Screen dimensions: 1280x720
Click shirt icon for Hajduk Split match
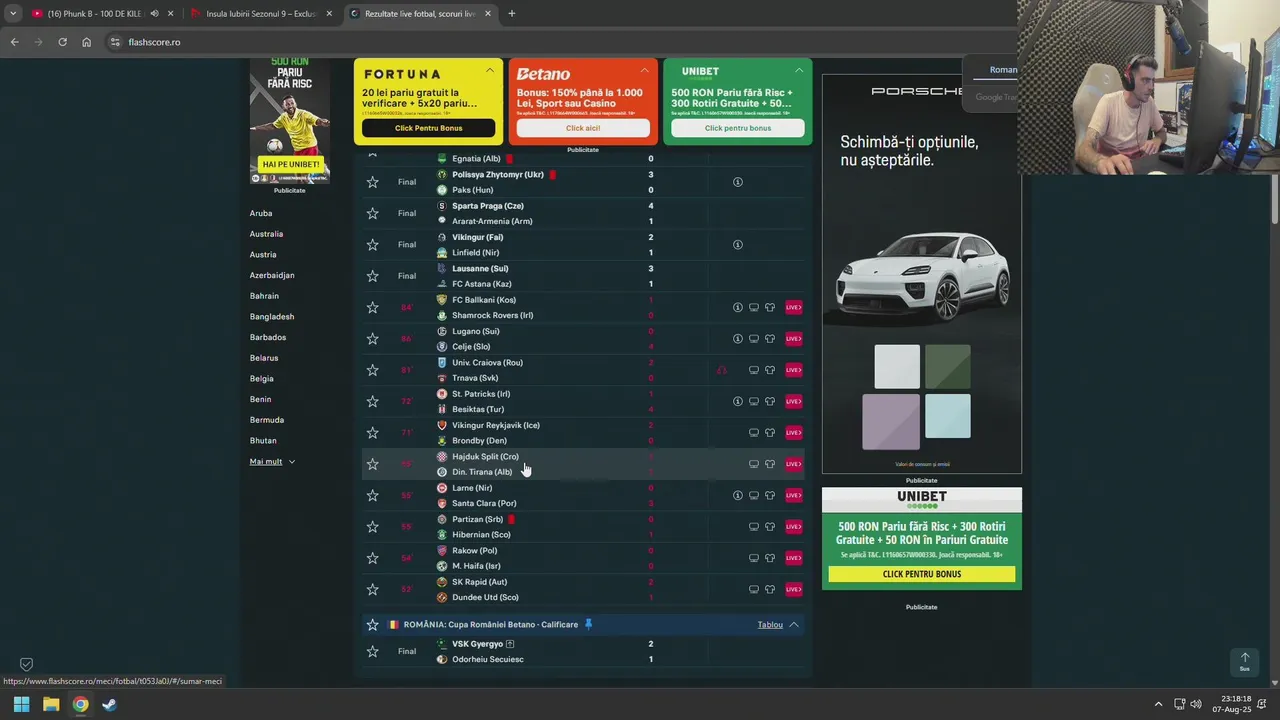pyautogui.click(x=770, y=464)
